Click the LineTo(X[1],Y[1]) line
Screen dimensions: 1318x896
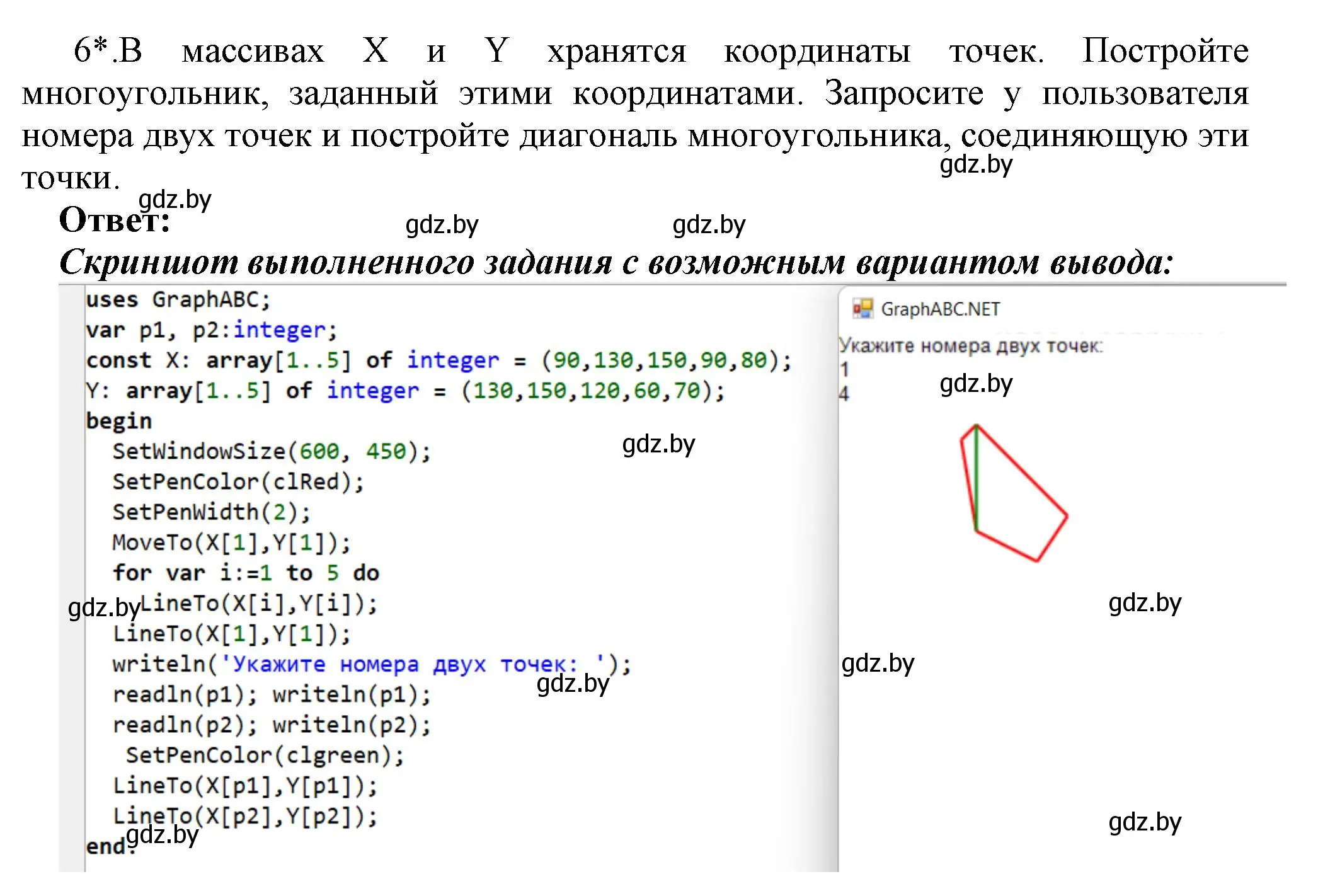point(232,634)
